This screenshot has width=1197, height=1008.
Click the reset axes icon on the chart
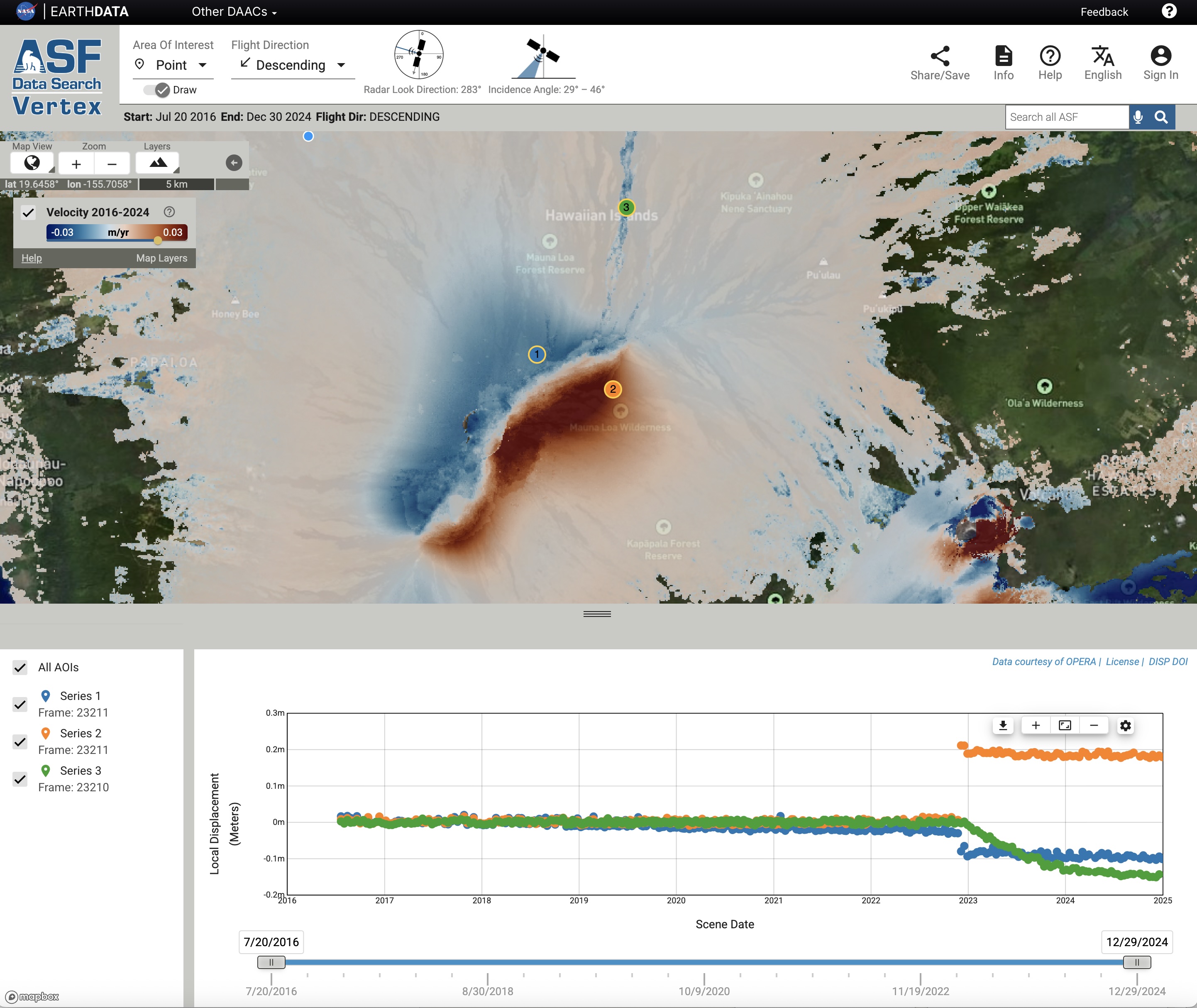point(1065,725)
